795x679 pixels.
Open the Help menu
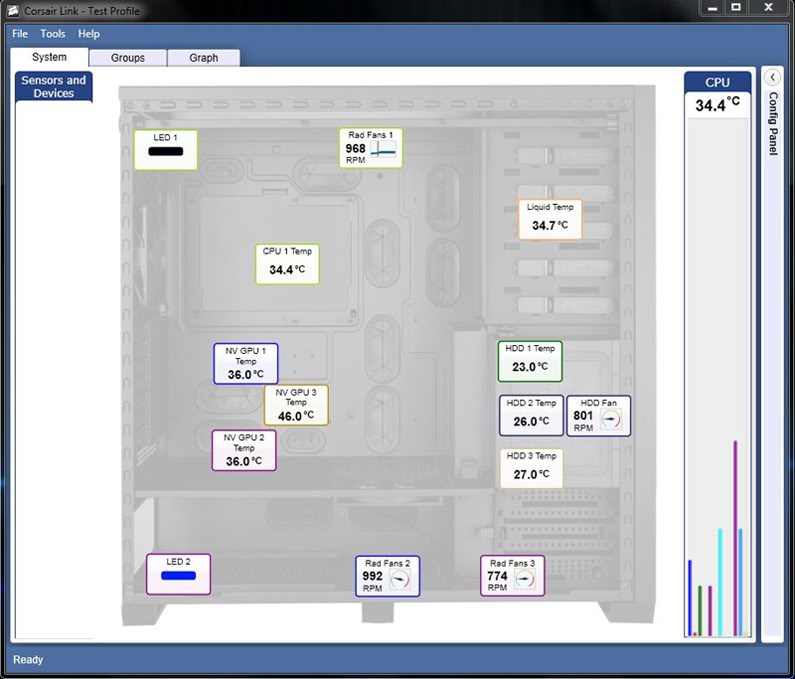89,33
